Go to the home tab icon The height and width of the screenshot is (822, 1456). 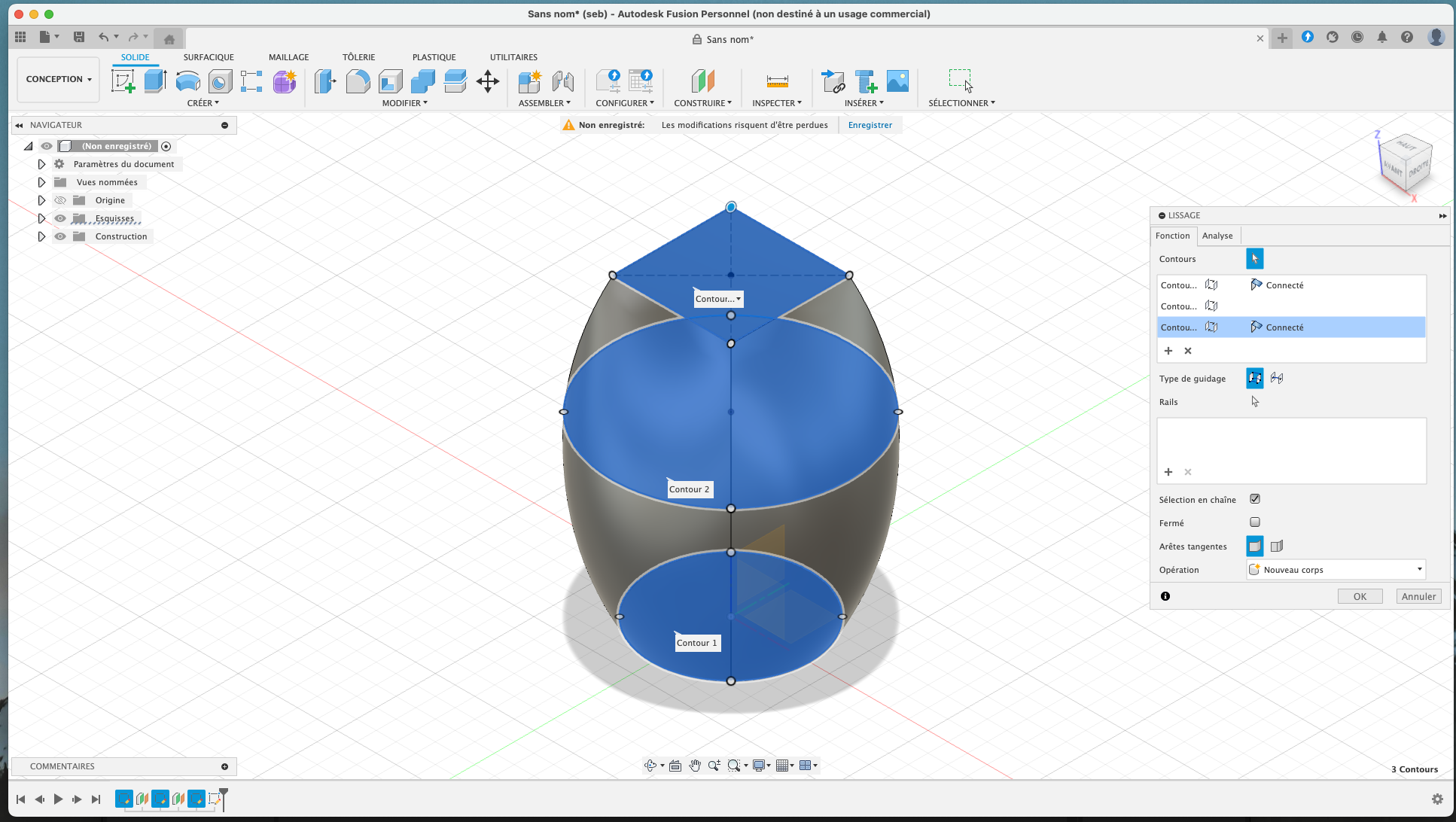click(169, 38)
